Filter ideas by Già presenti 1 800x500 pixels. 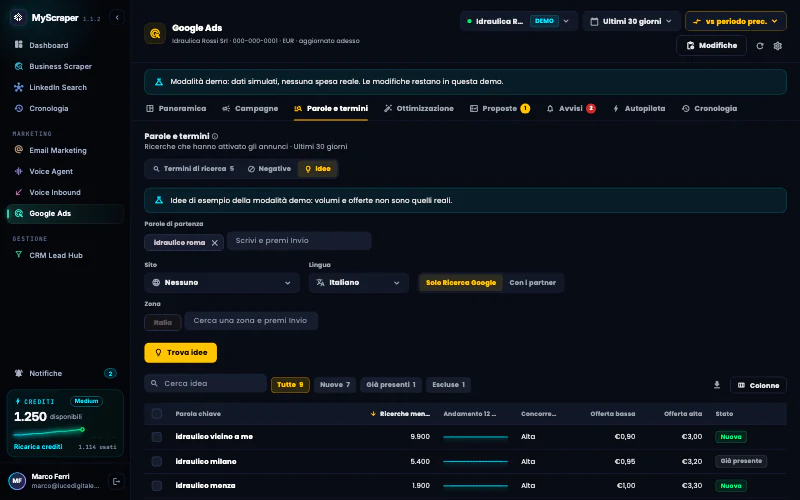point(391,385)
